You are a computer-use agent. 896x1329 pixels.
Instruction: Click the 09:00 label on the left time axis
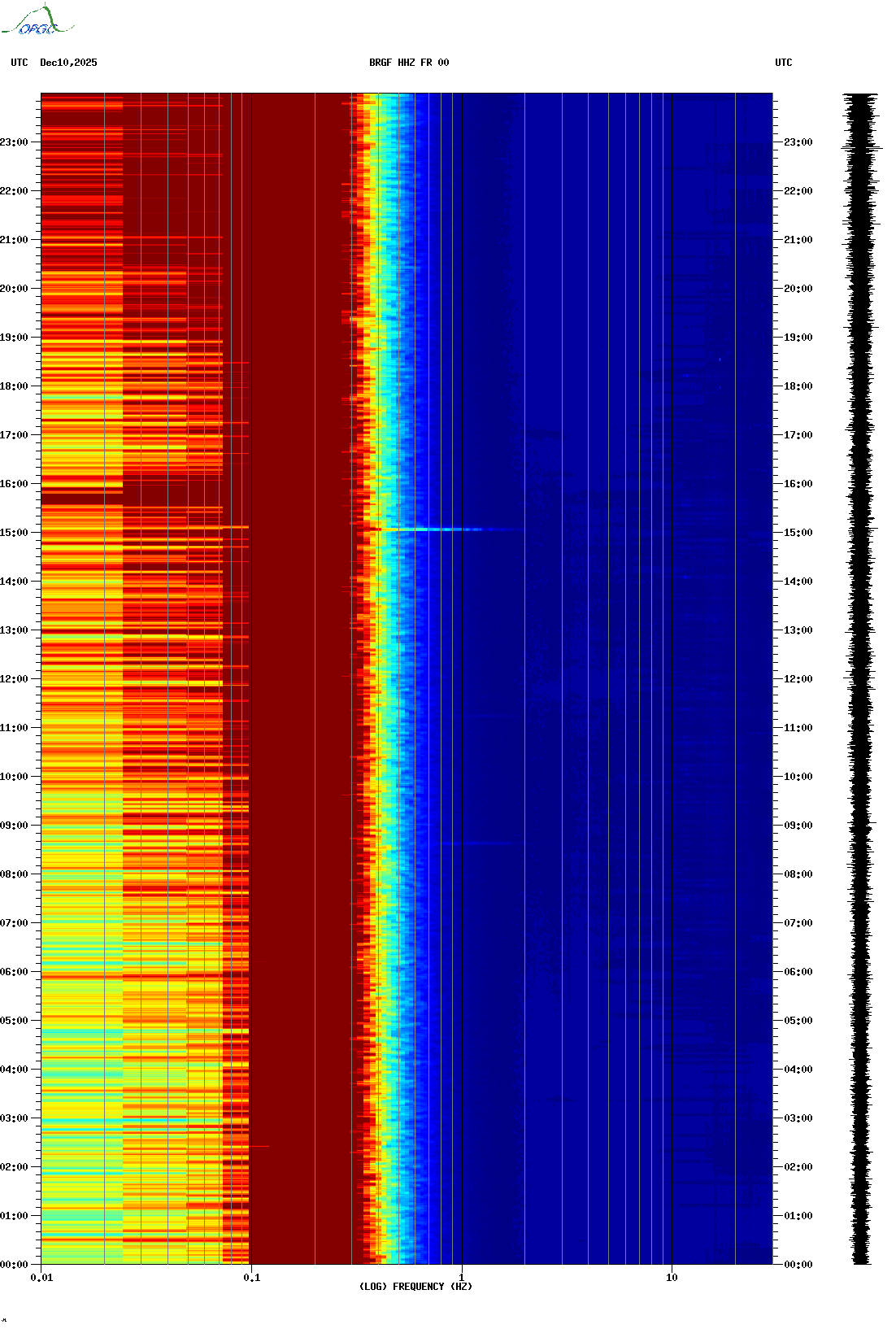(14, 826)
